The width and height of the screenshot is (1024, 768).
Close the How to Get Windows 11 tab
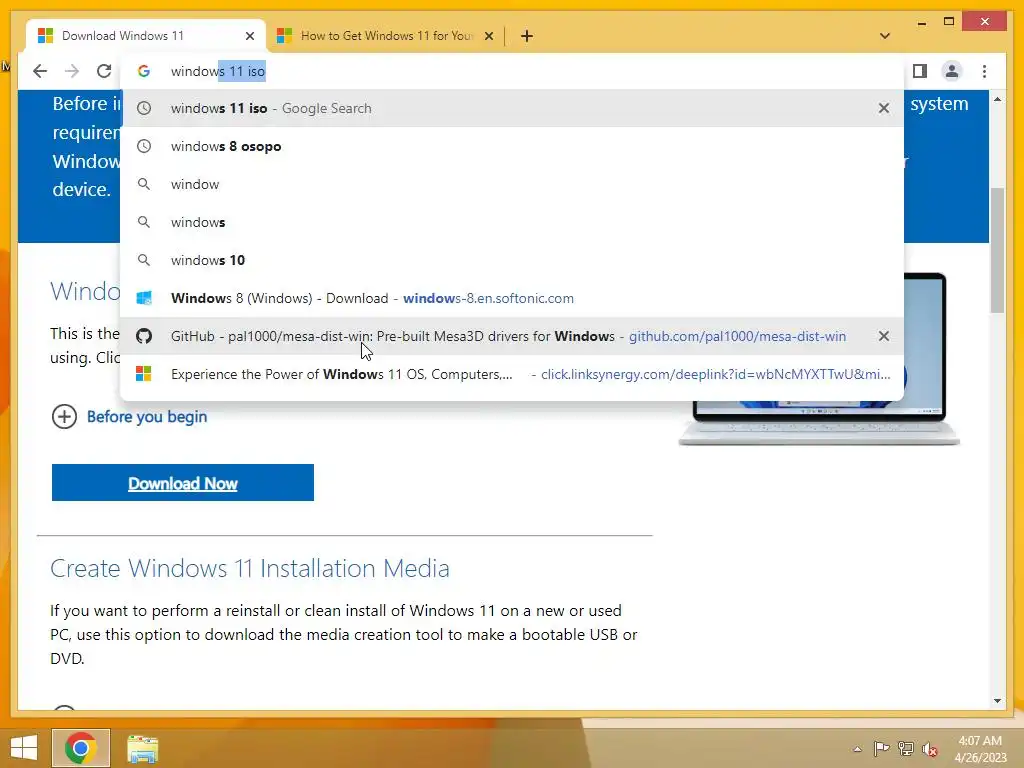[488, 36]
